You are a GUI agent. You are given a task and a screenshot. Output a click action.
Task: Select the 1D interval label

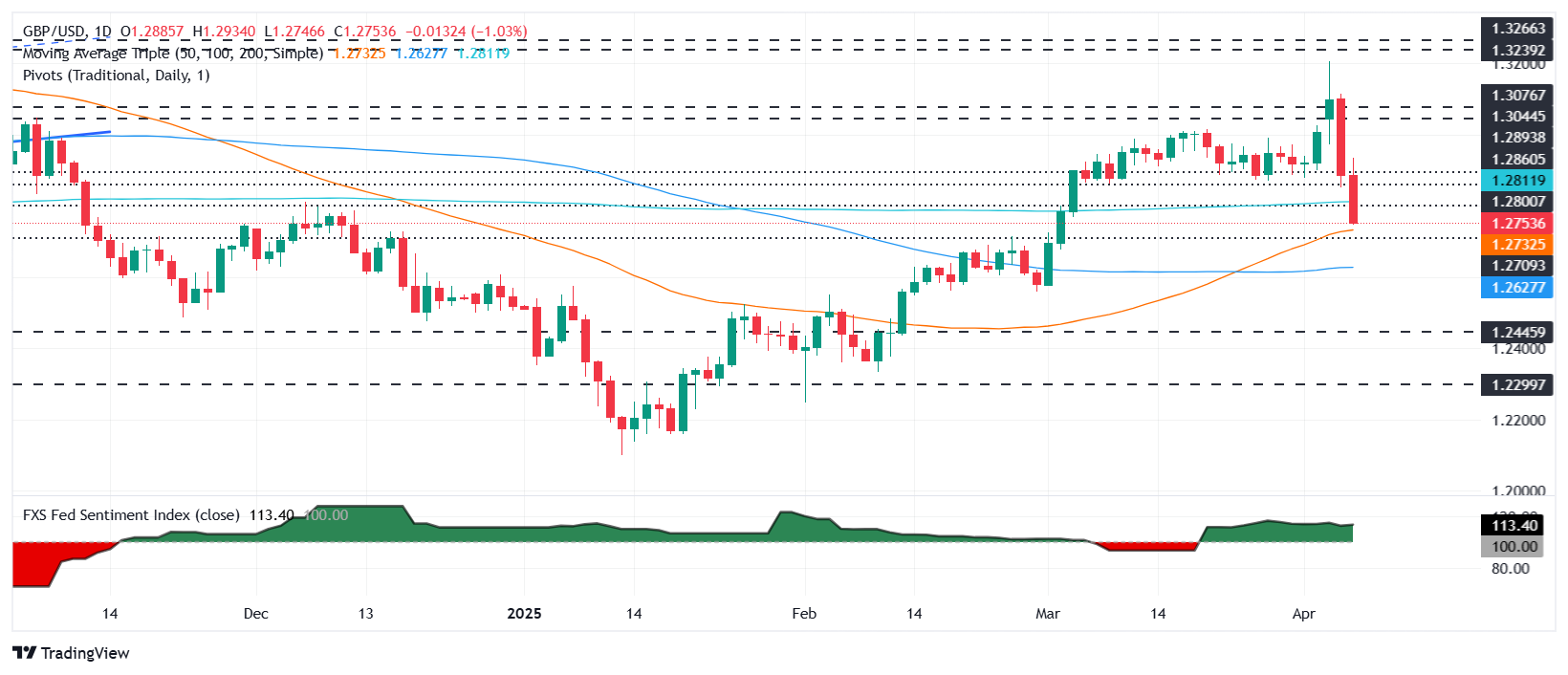tap(102, 32)
